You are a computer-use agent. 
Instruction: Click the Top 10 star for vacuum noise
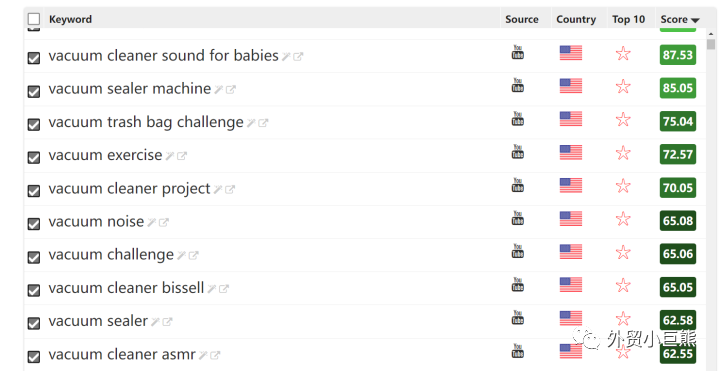623,219
